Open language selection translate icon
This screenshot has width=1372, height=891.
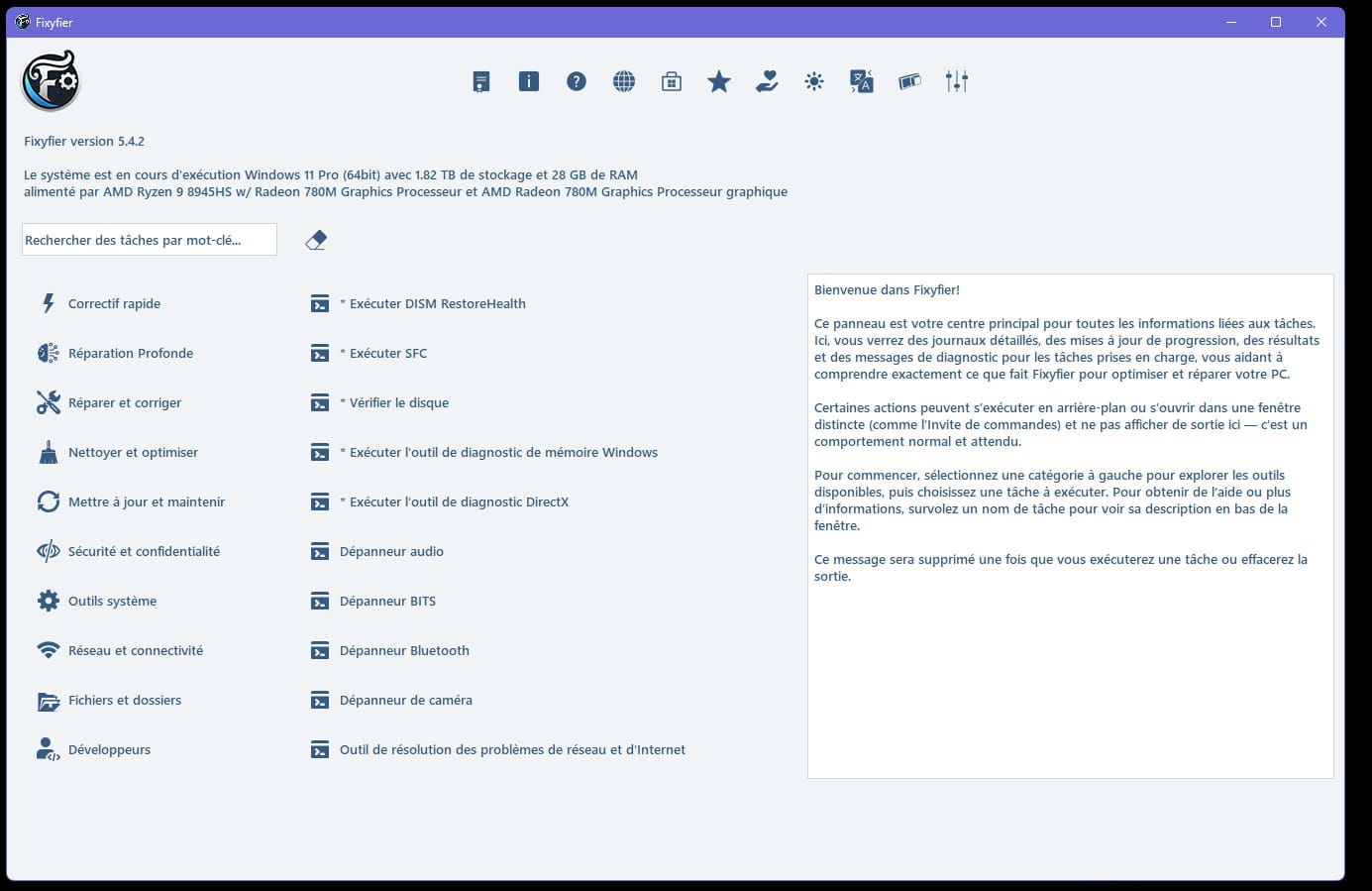coord(862,81)
